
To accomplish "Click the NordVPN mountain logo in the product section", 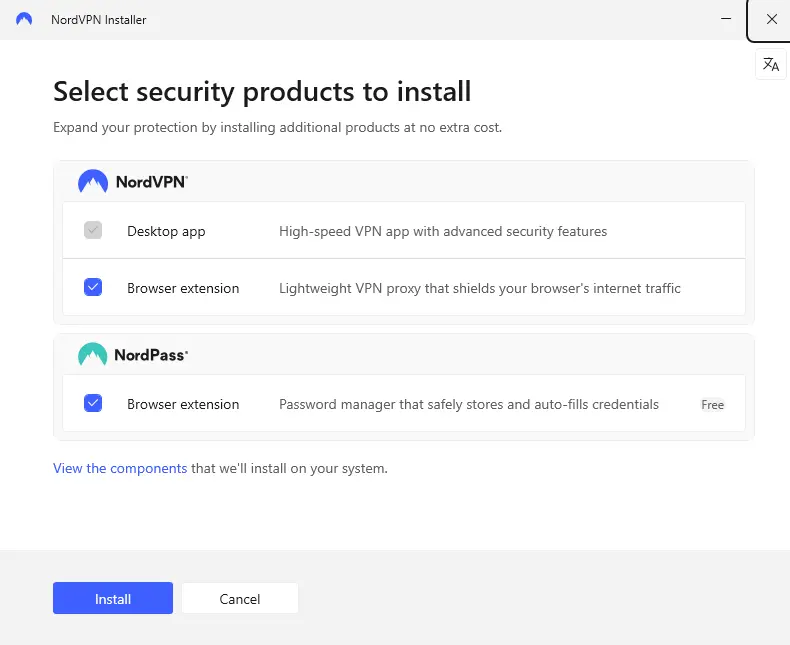I will coord(93,182).
